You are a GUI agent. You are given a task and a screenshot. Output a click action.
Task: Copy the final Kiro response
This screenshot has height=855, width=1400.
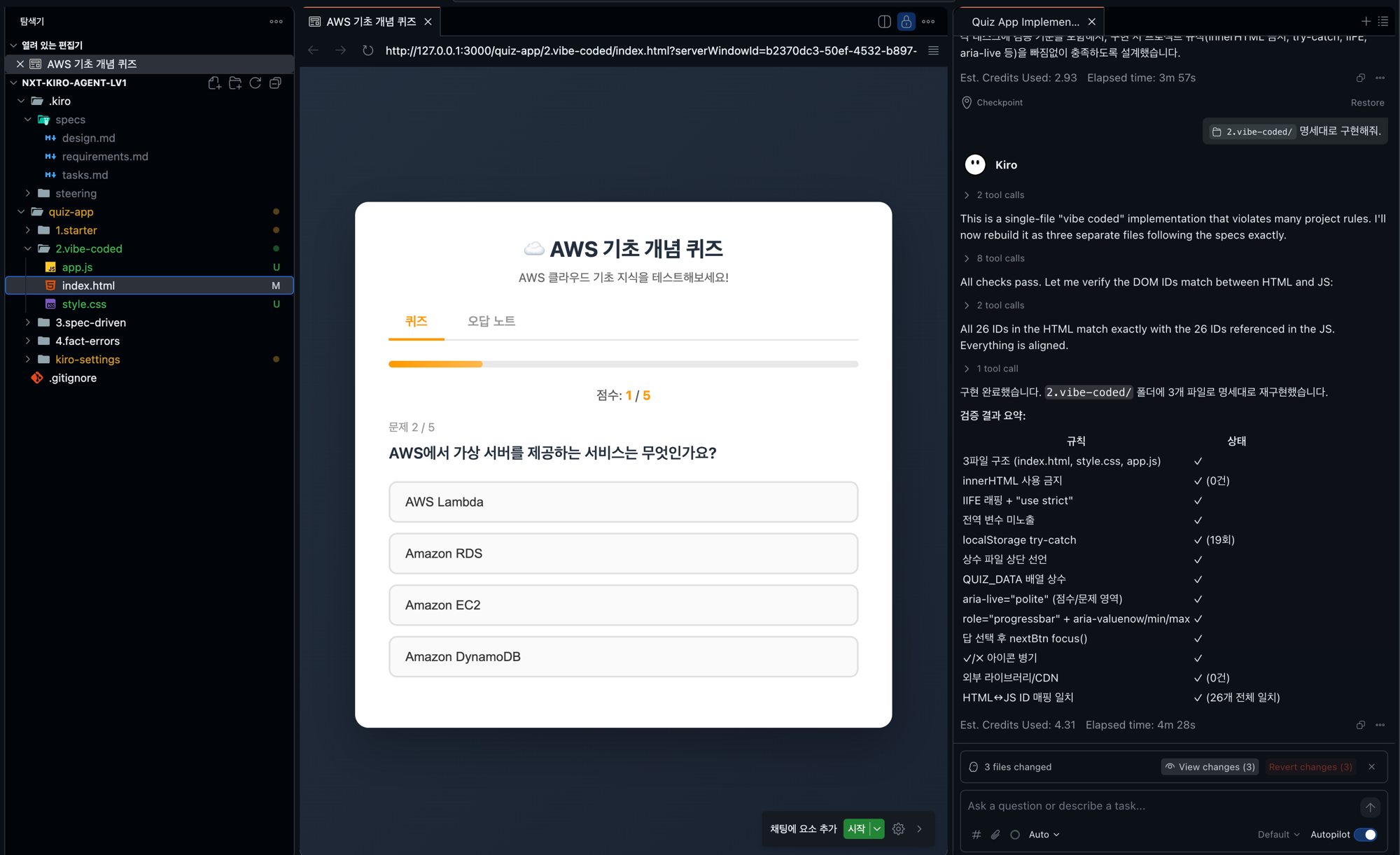pos(1361,725)
